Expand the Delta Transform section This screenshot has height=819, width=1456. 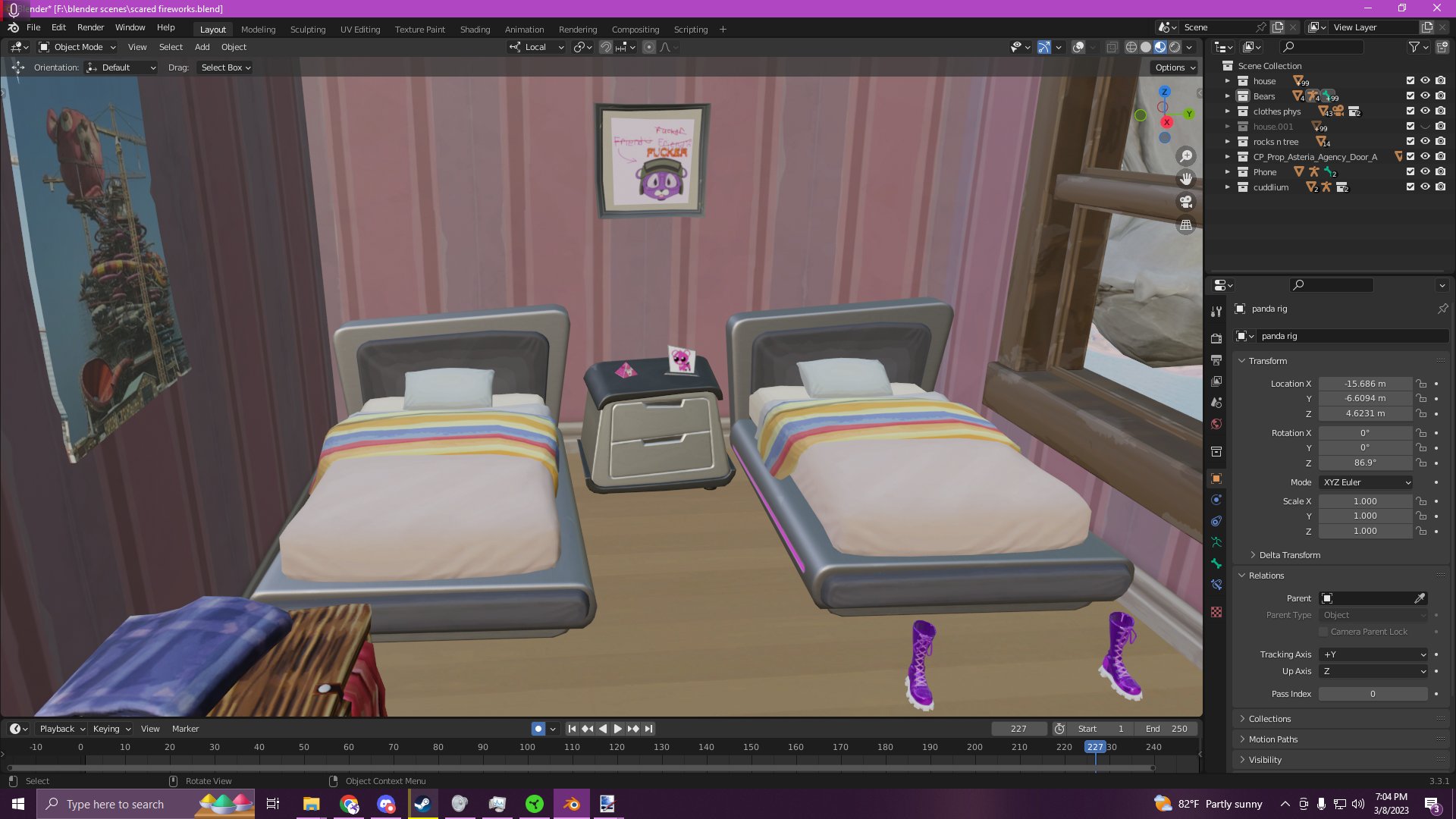[x=1289, y=555]
